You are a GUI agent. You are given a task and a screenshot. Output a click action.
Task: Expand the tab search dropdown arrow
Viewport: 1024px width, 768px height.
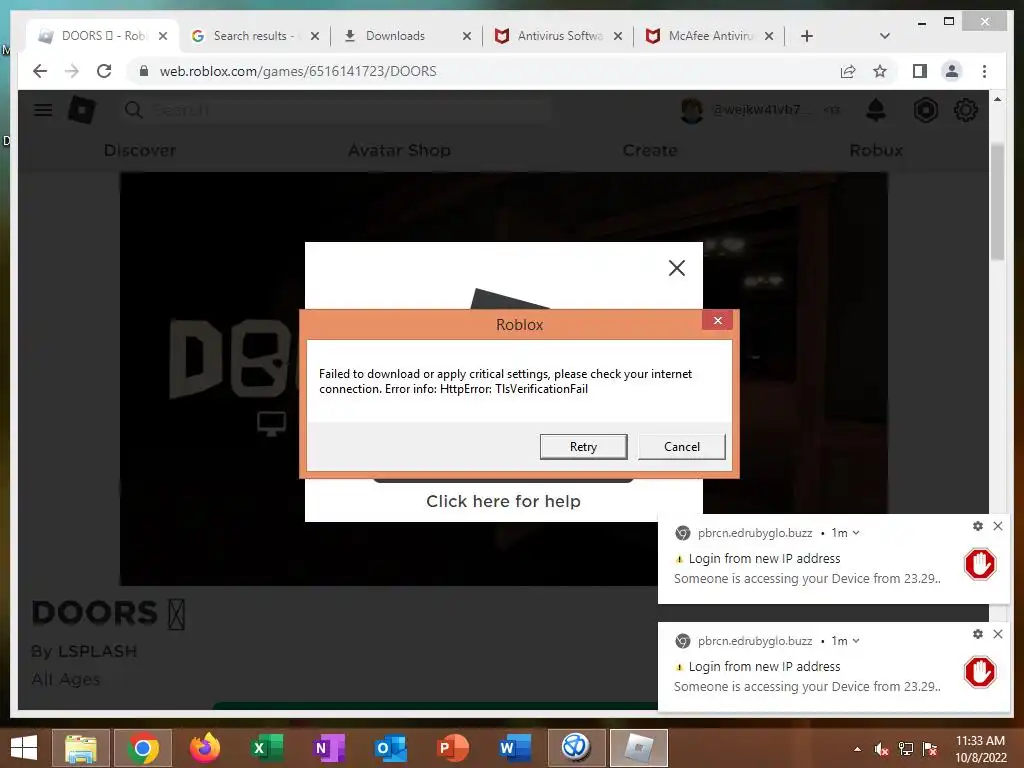click(885, 36)
